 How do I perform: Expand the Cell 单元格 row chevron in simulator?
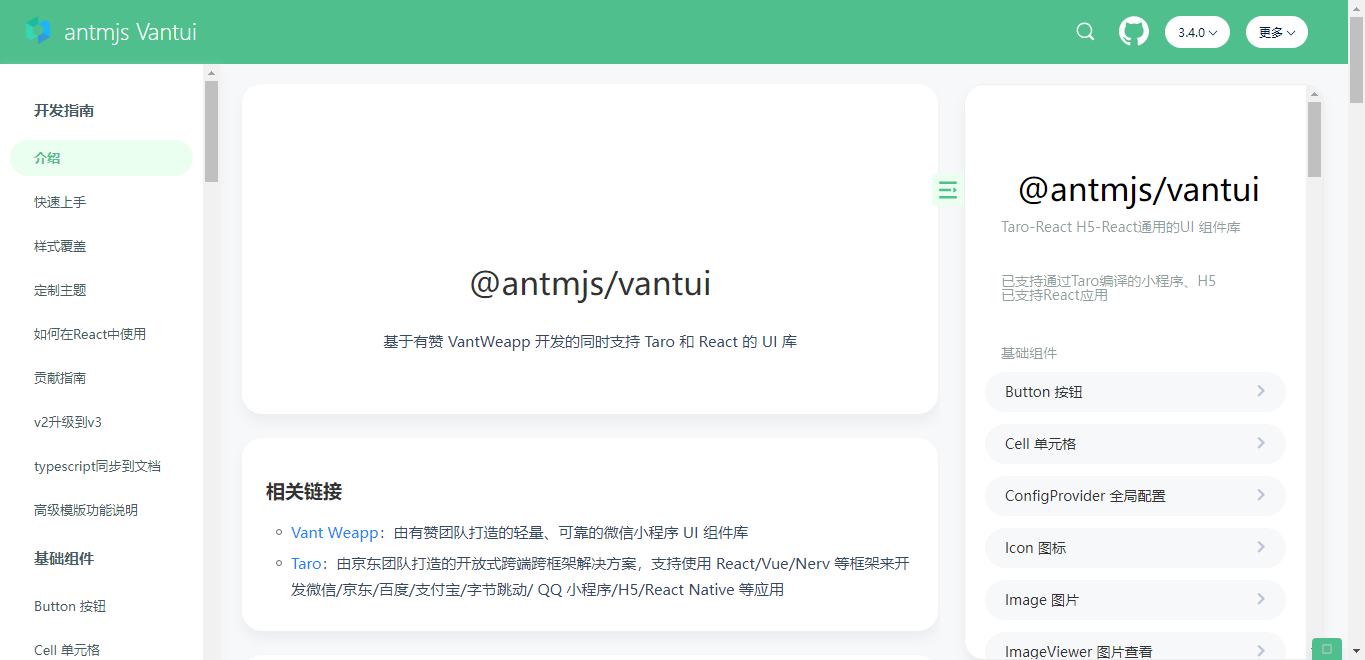1261,443
